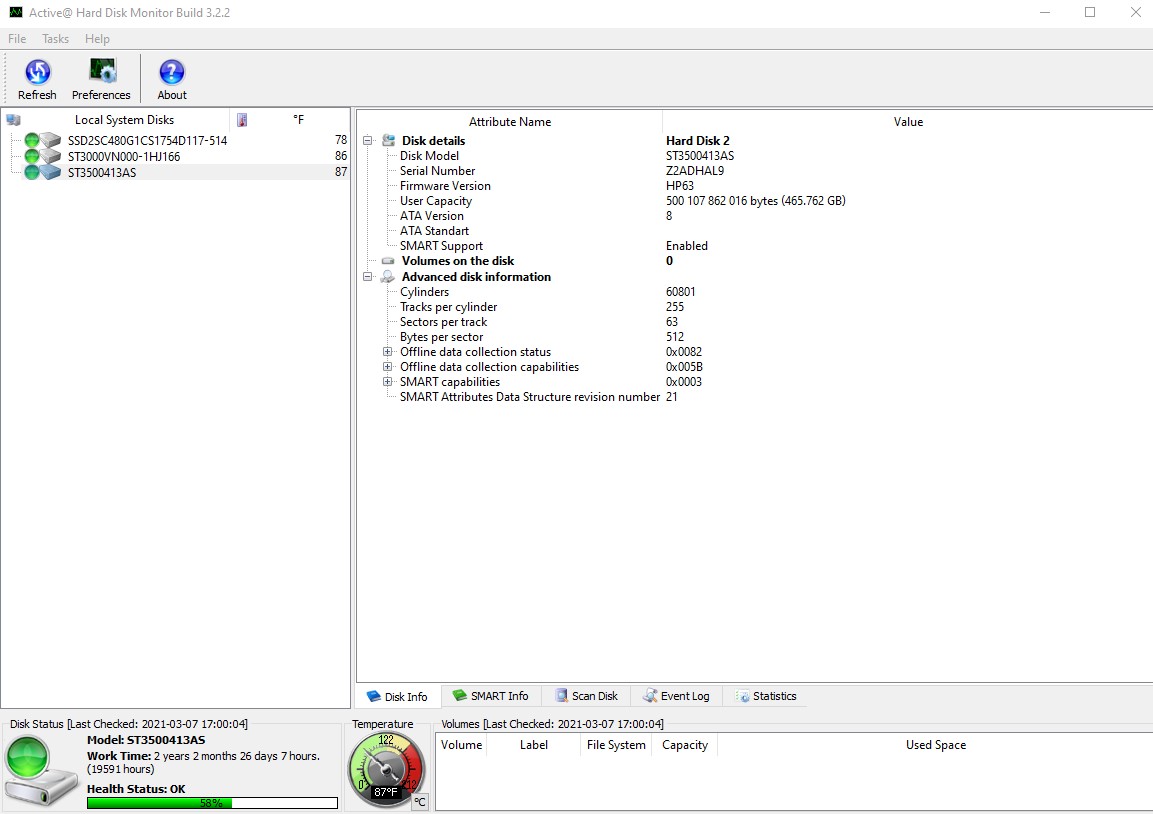Expand Offline data collection capabilities

coord(388,367)
